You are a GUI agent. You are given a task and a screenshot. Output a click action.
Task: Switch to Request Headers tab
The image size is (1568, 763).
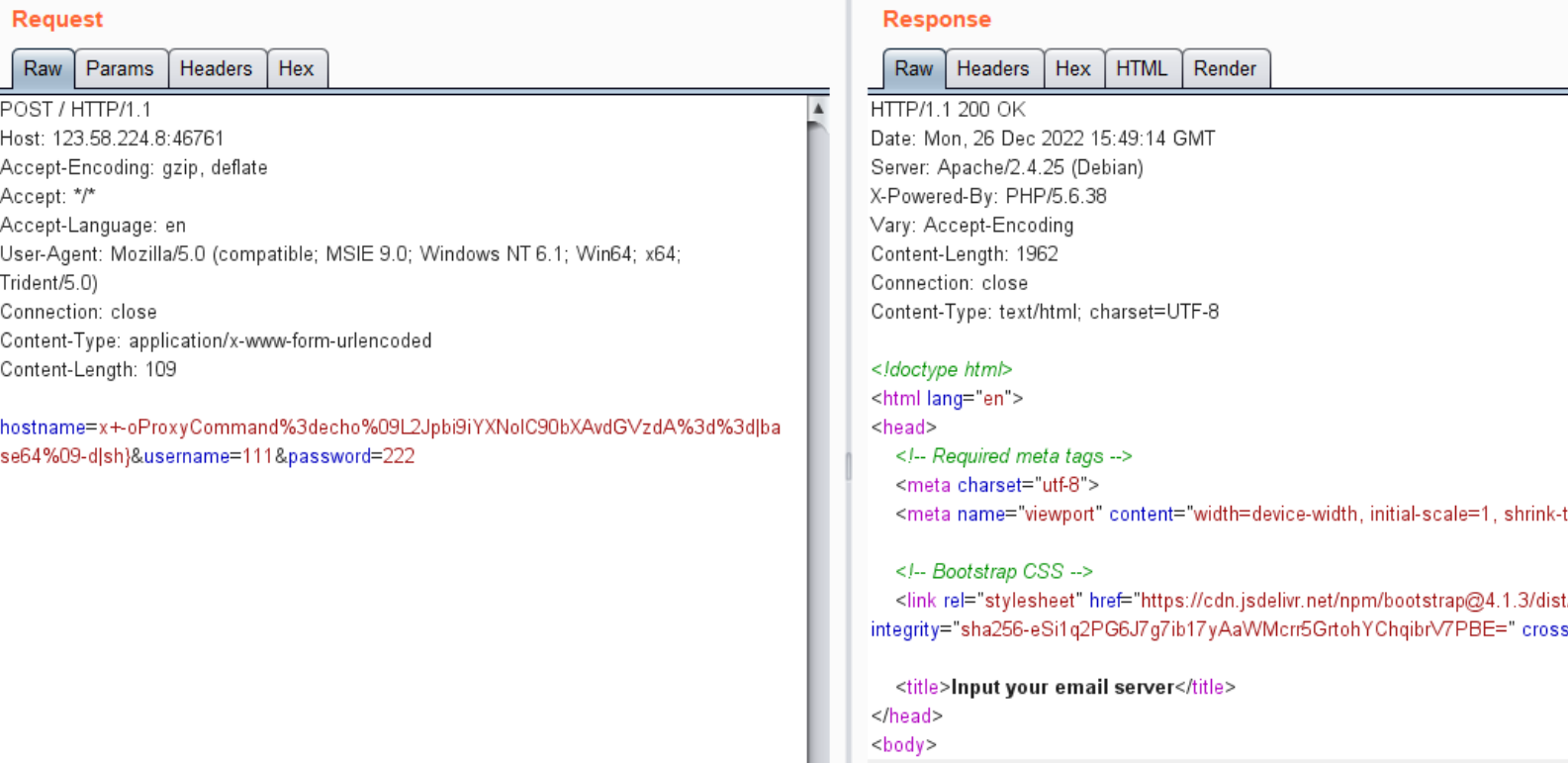coord(216,68)
